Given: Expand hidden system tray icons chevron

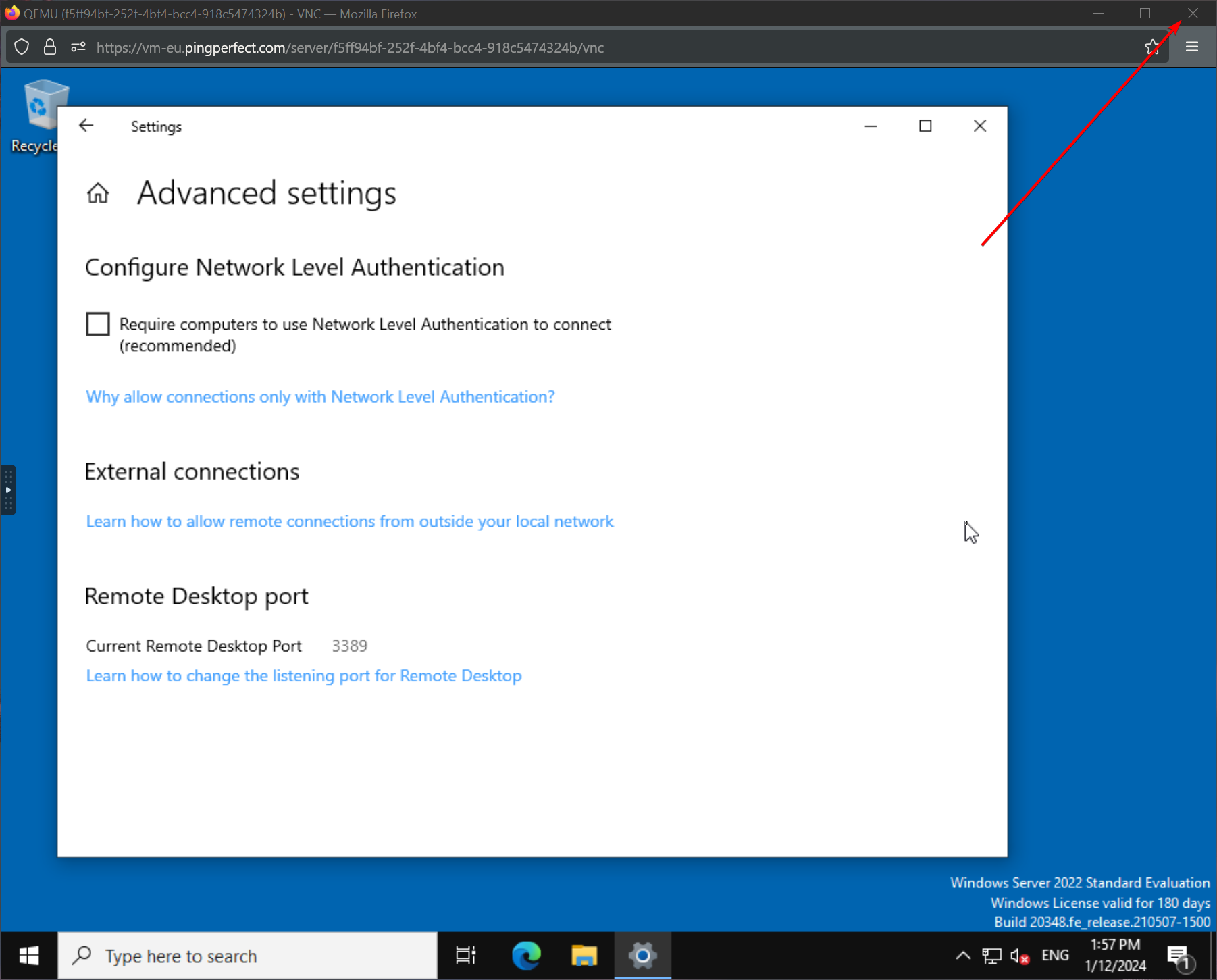Looking at the screenshot, I should (963, 956).
